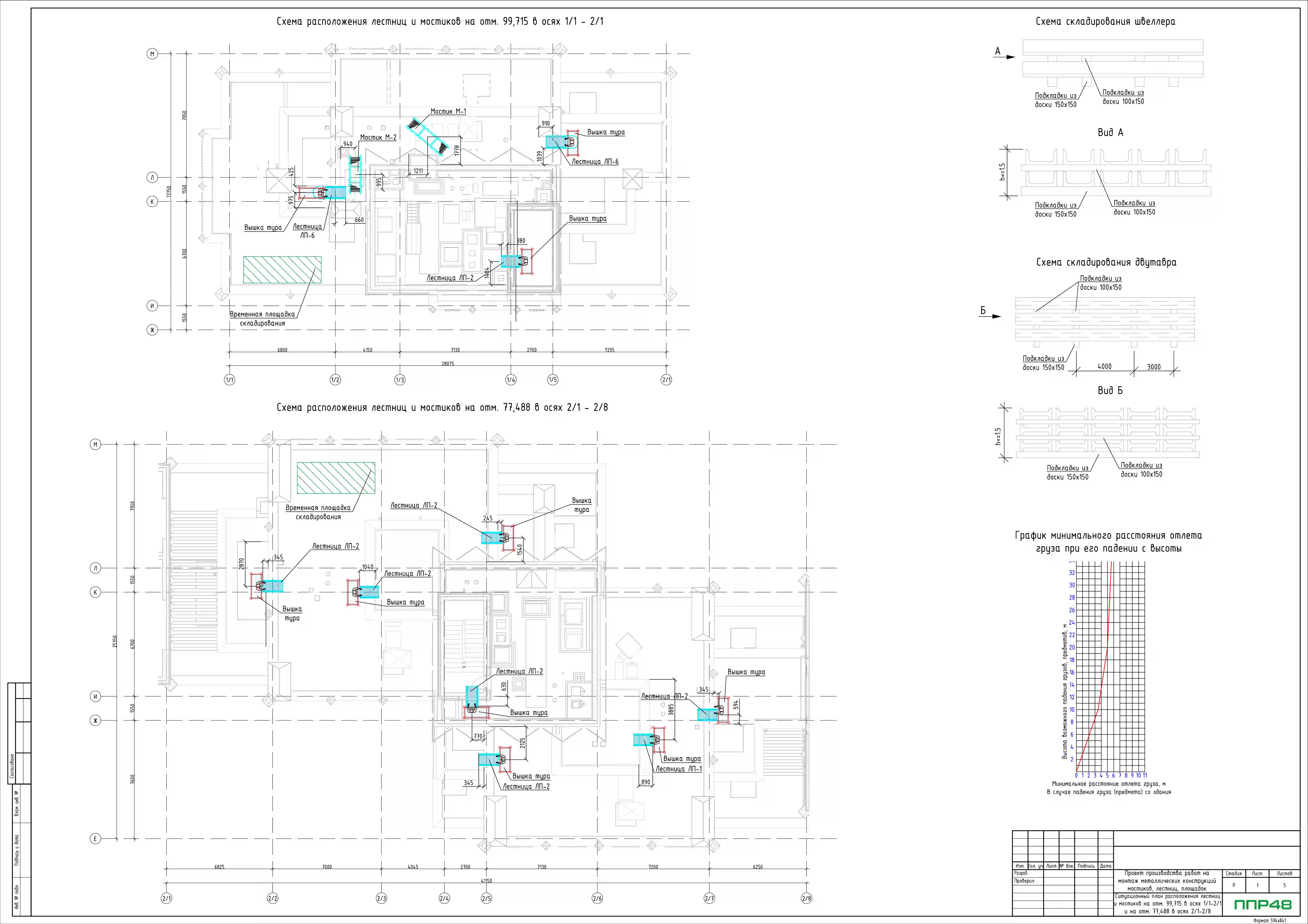This screenshot has height=924, width=1308.
Task: Select the "Минимальное расстояние отлета груза, м" axis label
Action: point(1109,784)
